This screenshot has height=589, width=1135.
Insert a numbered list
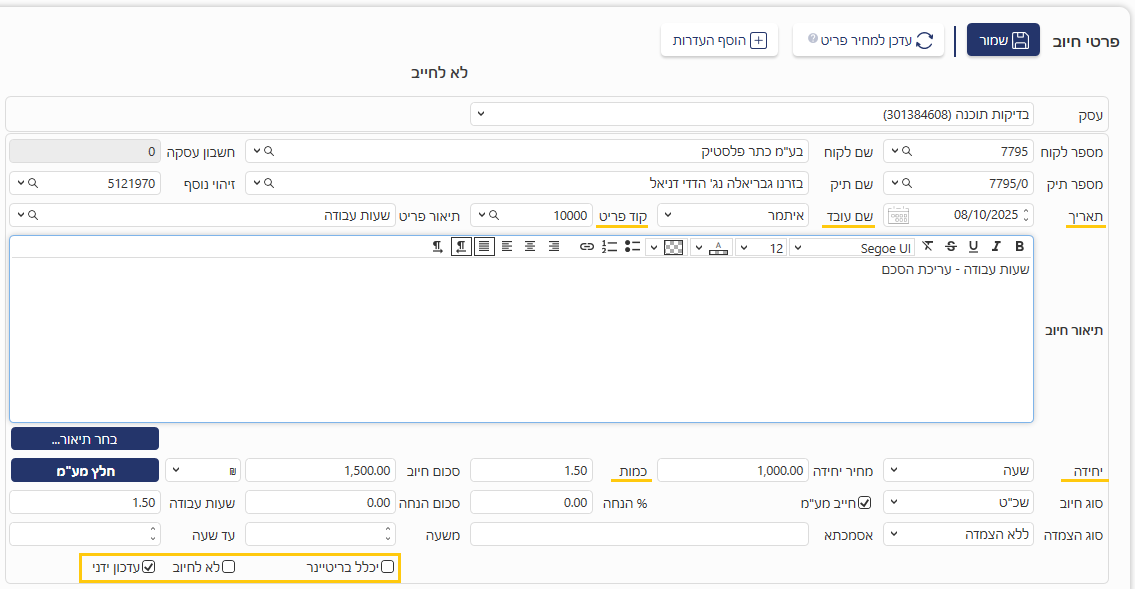pyautogui.click(x=610, y=247)
